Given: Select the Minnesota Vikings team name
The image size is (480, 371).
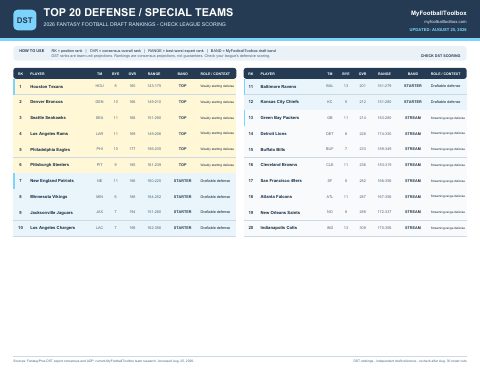Looking at the screenshot, I should (x=49, y=197).
